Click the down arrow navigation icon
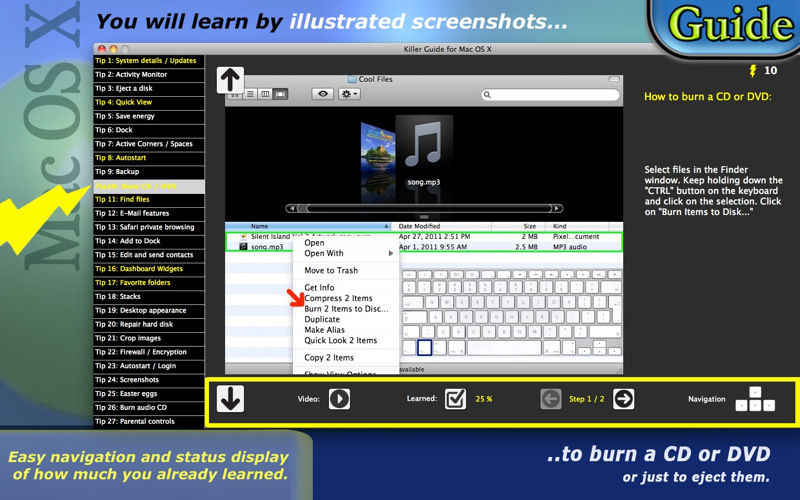This screenshot has width=800, height=500. pos(230,398)
